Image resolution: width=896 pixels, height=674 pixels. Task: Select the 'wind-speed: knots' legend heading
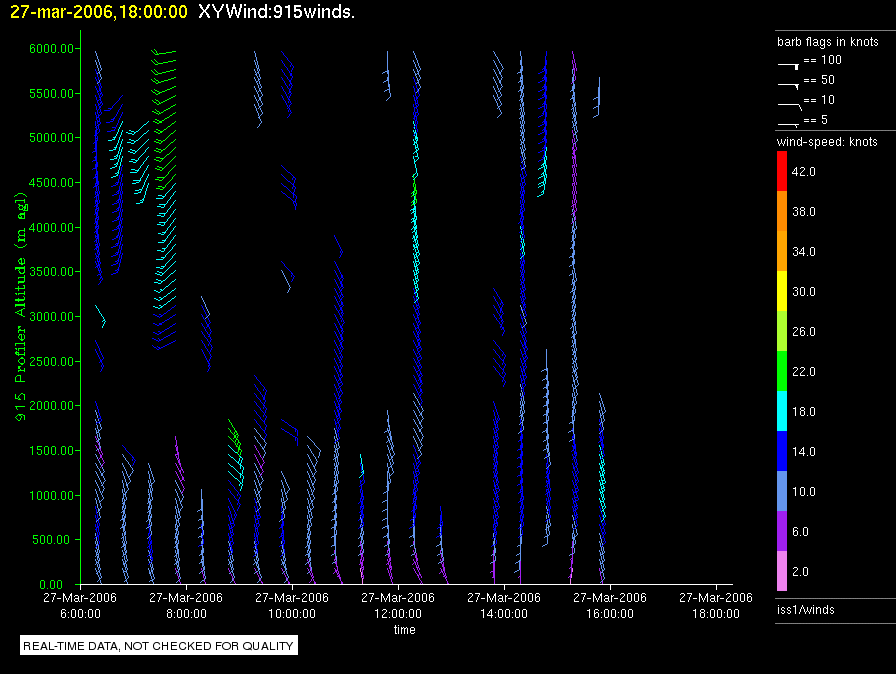827,142
